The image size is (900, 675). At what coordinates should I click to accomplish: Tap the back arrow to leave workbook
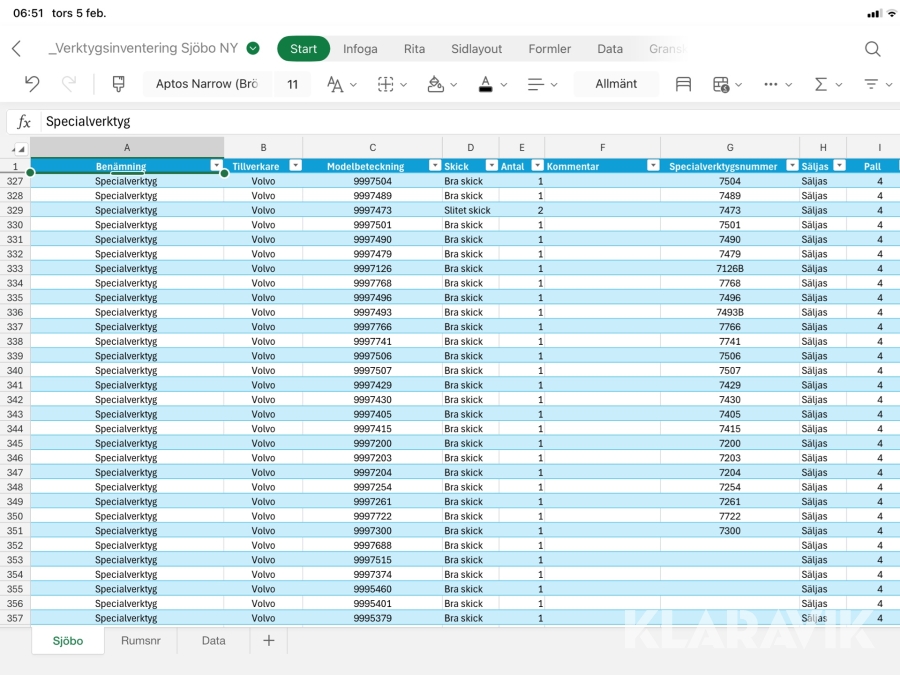pos(16,49)
